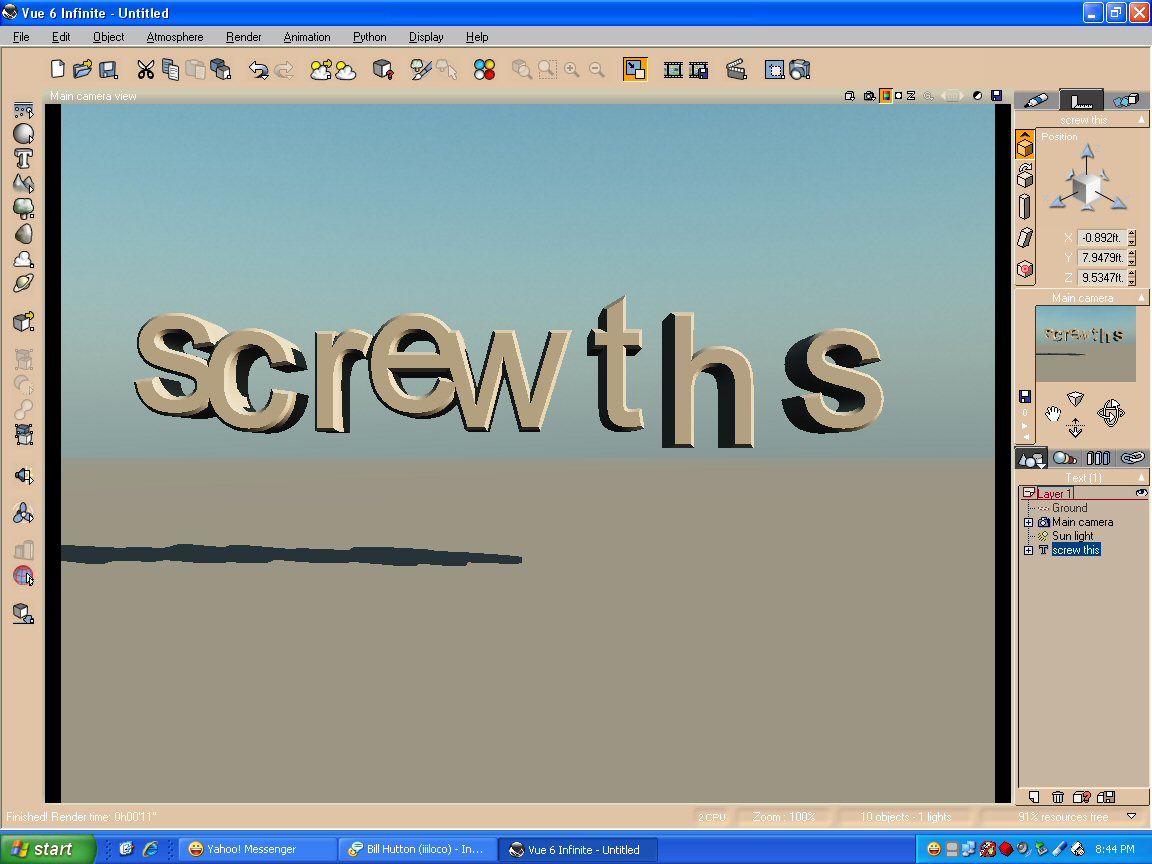Toggle the highlighted view layout button
Screen dimensions: 1152x864
(635, 69)
